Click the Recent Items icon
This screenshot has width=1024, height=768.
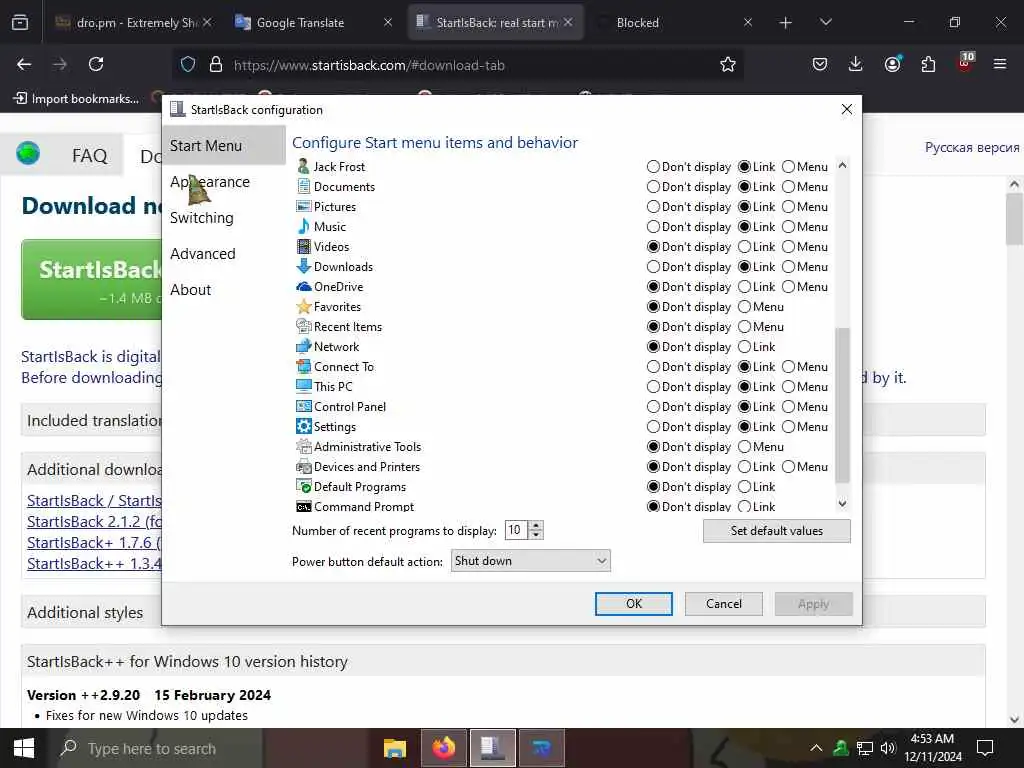(x=303, y=327)
